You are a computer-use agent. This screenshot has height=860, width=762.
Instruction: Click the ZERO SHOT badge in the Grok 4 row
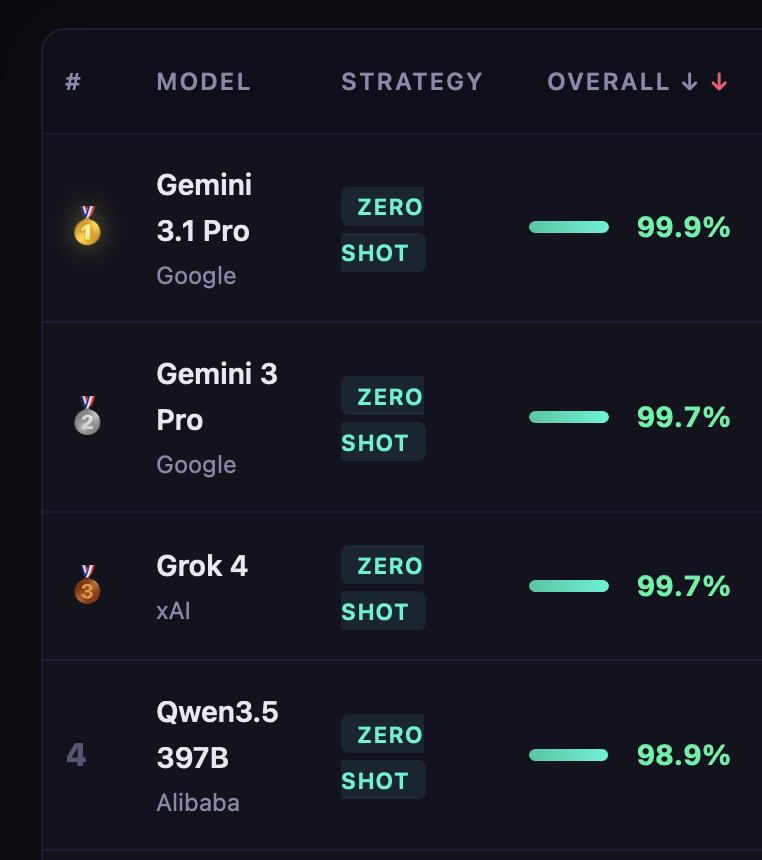(x=383, y=588)
